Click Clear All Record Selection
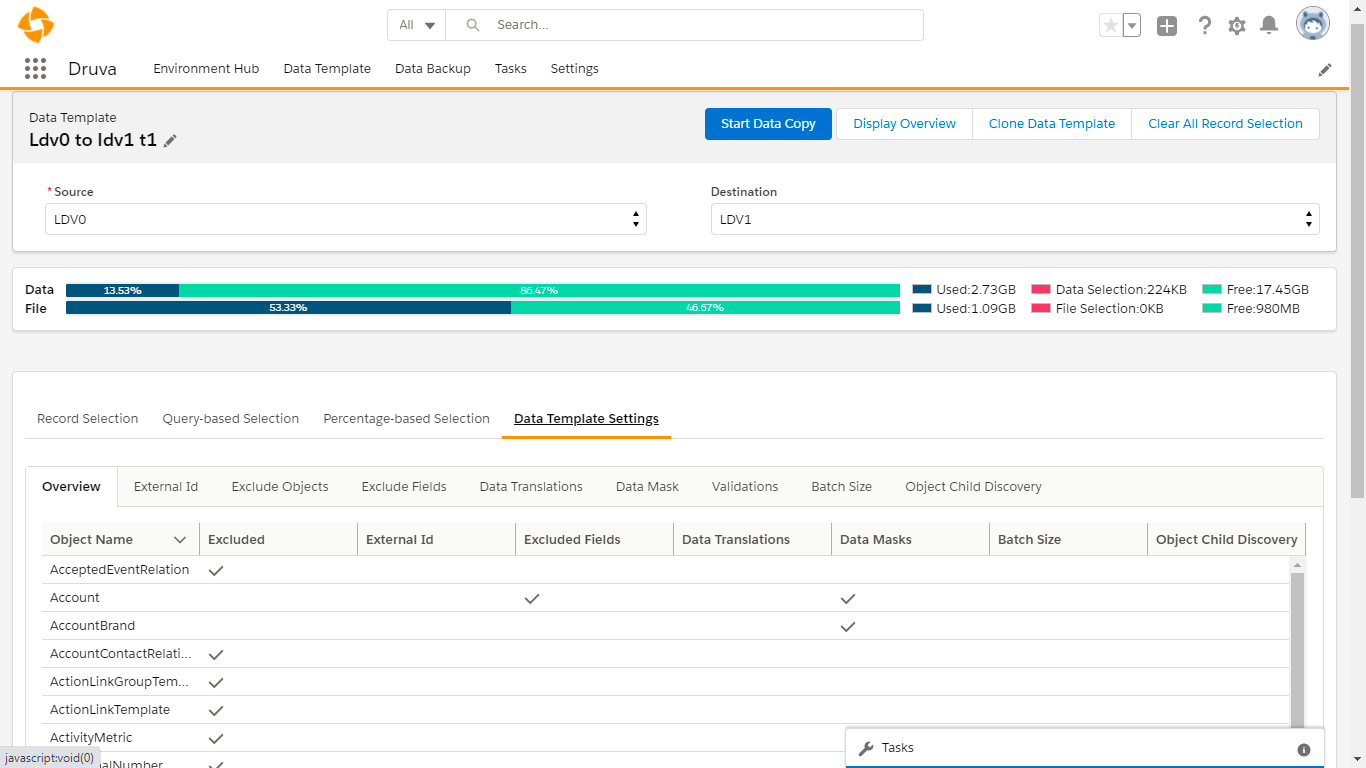1366x768 pixels. click(1225, 124)
